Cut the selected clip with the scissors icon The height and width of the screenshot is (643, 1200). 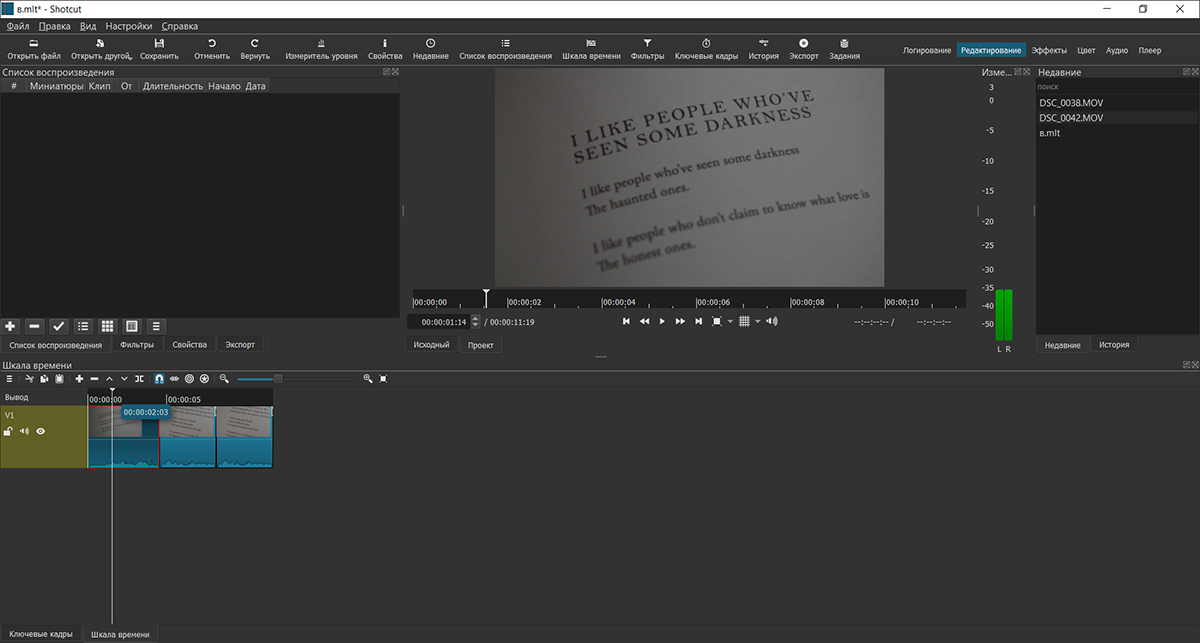coord(30,379)
